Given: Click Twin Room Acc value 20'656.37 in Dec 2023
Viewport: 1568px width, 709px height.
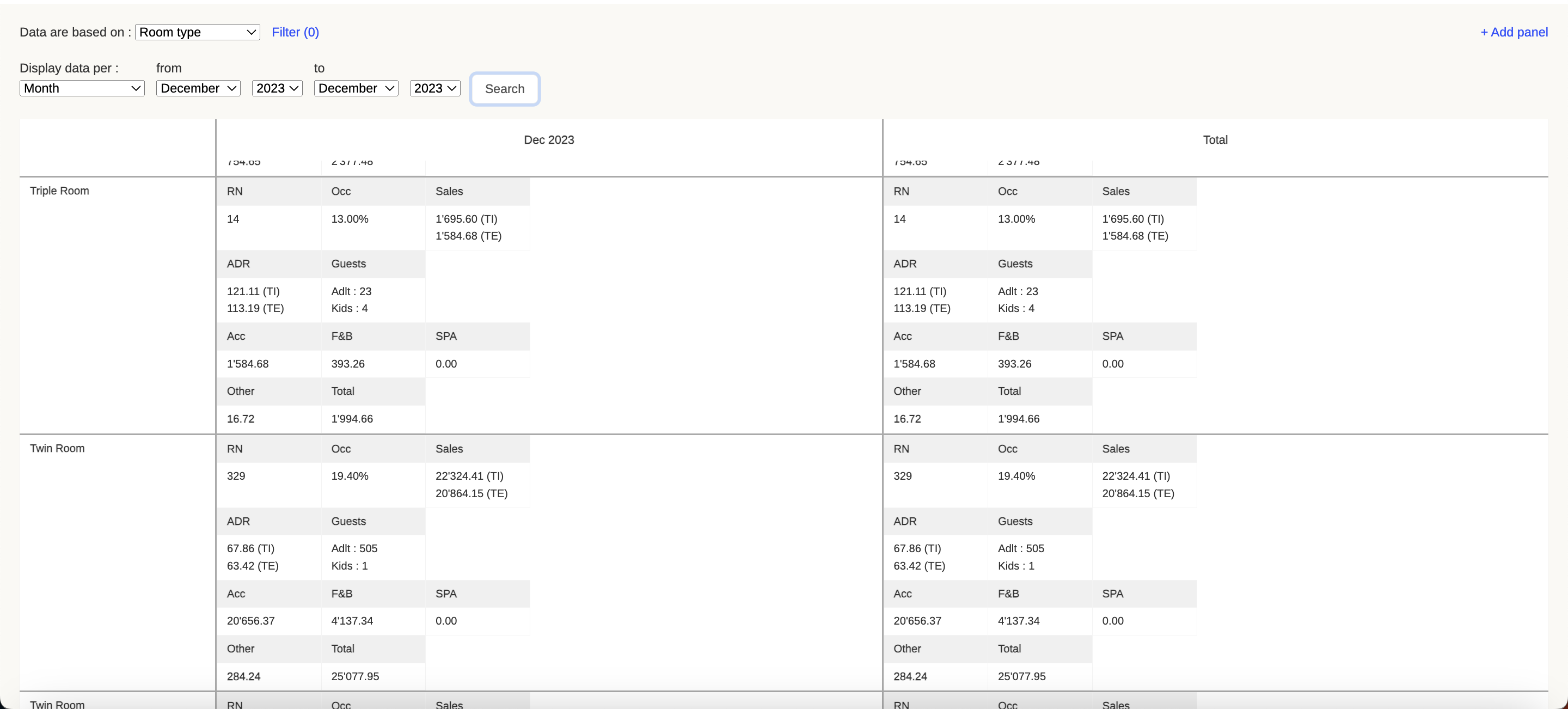Looking at the screenshot, I should tap(251, 621).
